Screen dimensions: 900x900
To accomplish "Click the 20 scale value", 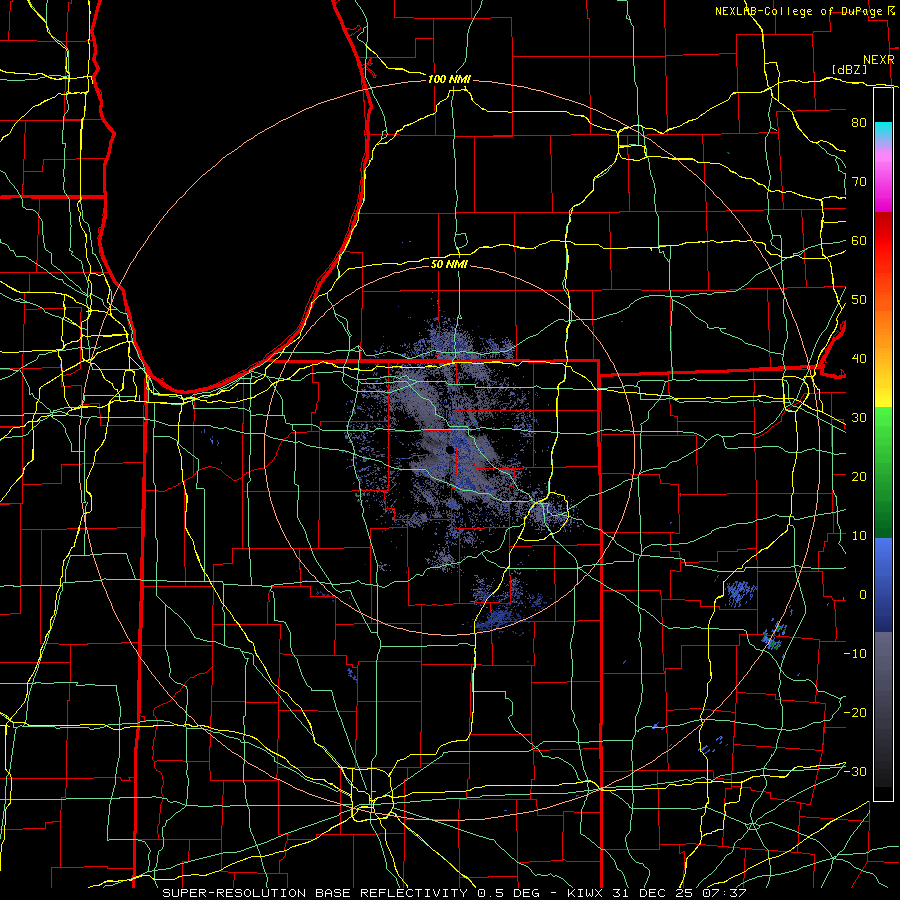I will [859, 476].
